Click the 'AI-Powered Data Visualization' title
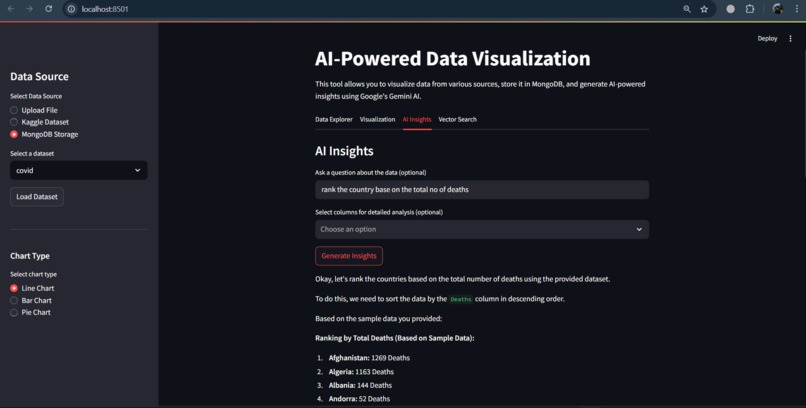Viewport: 806px width, 408px height. click(452, 59)
